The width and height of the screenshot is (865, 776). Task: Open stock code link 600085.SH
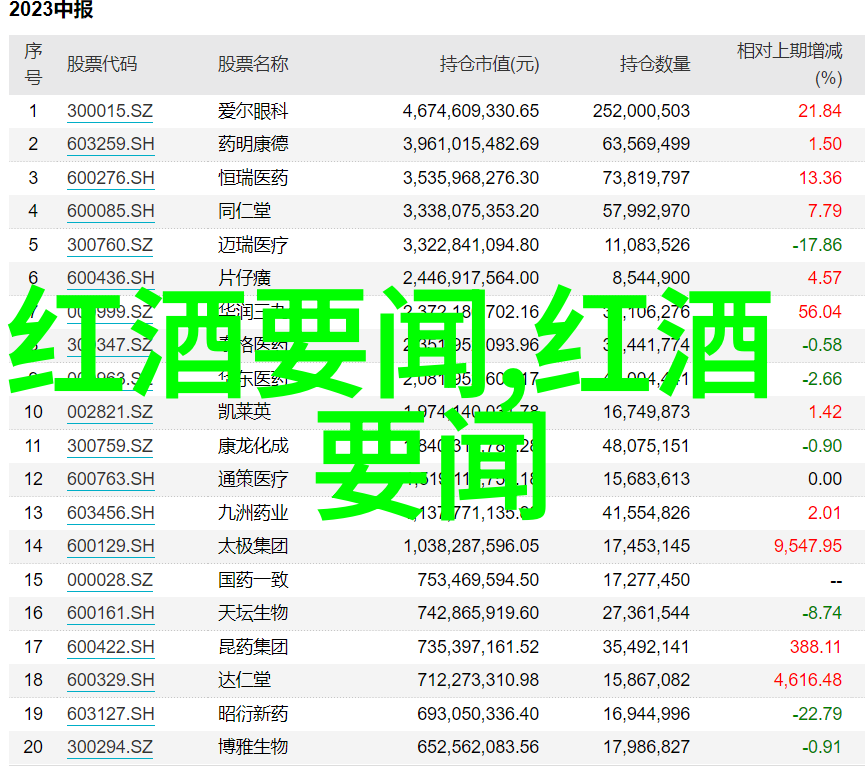(x=110, y=211)
